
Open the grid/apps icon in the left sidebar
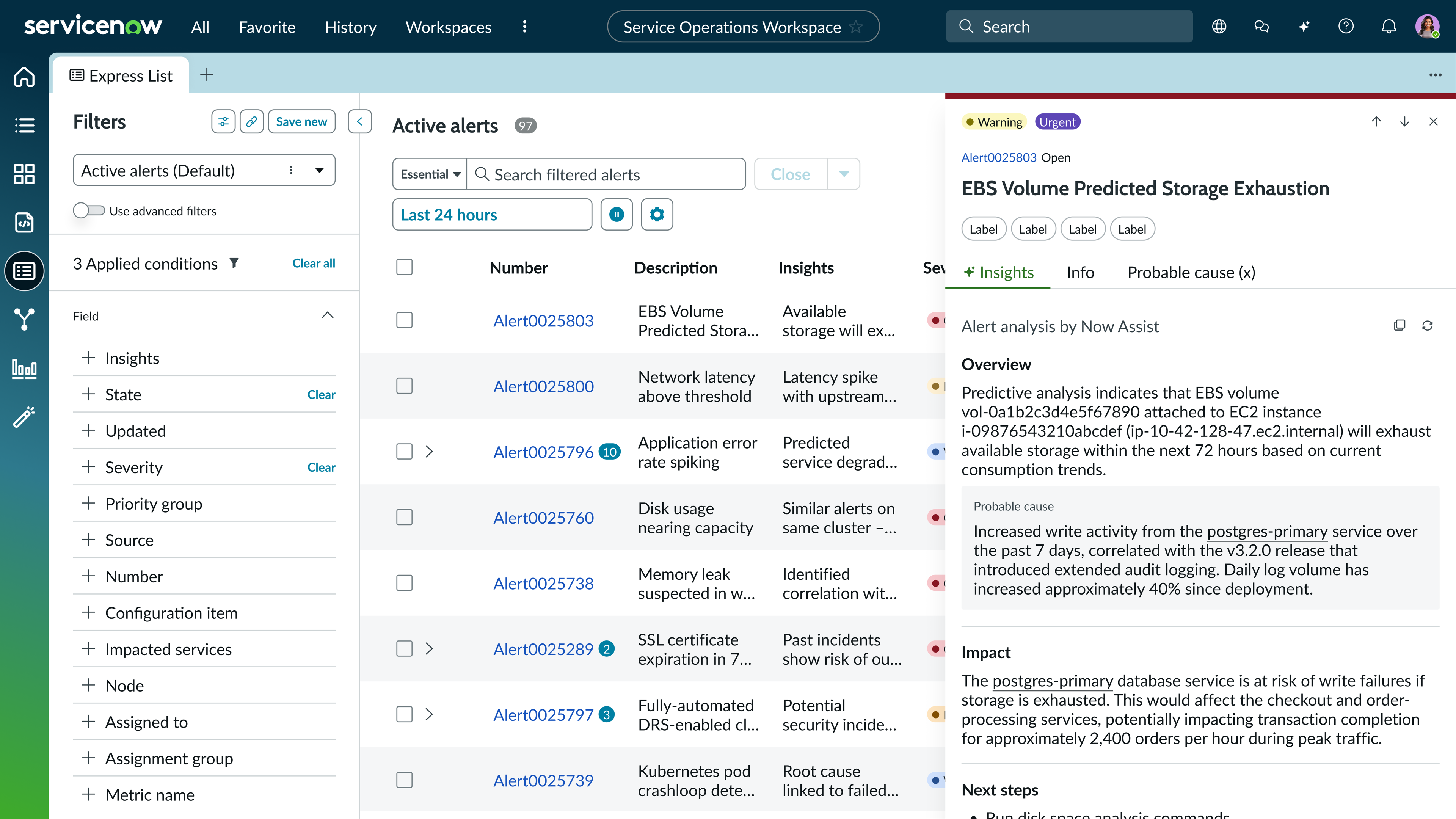tap(24, 174)
